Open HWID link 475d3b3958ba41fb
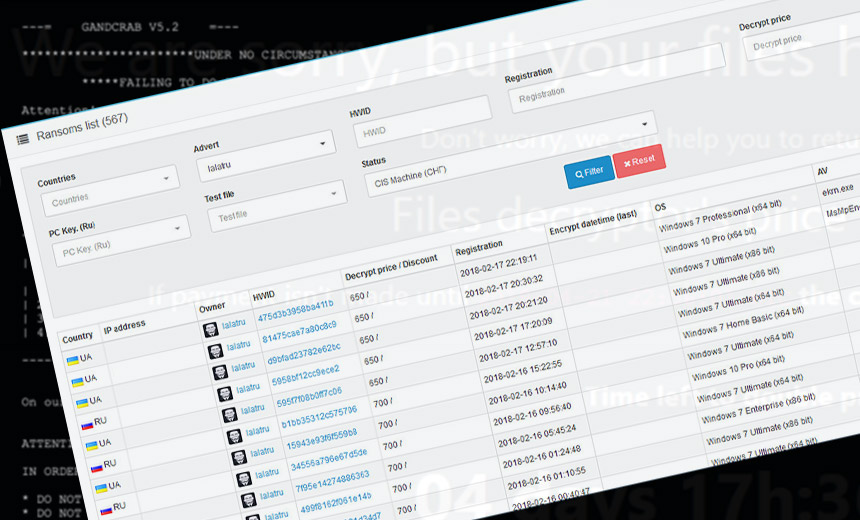The height and width of the screenshot is (520, 860). click(296, 310)
